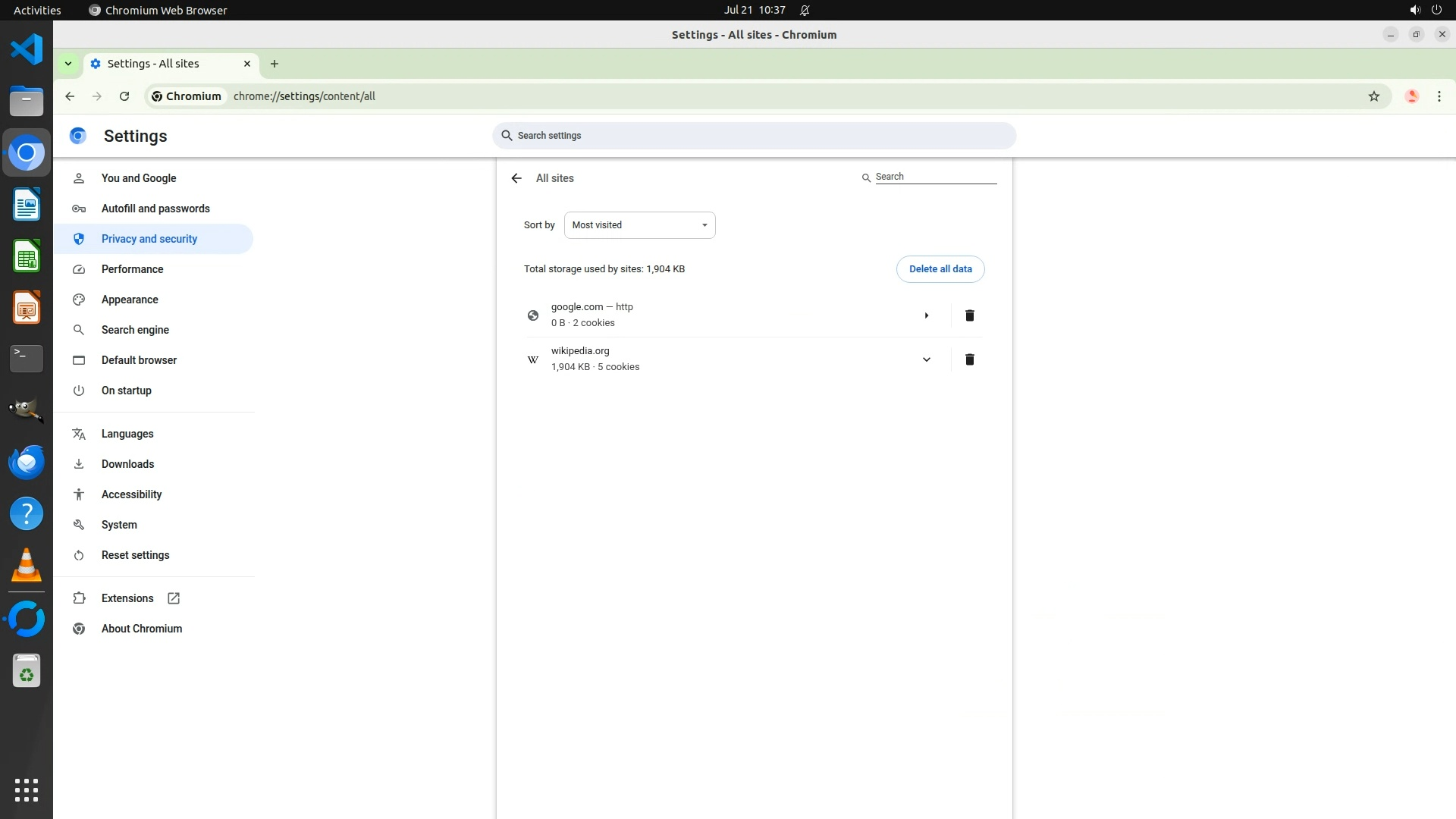Open Thunderbird from the Ubuntu dock
The width and height of the screenshot is (1456, 819).
click(x=27, y=462)
